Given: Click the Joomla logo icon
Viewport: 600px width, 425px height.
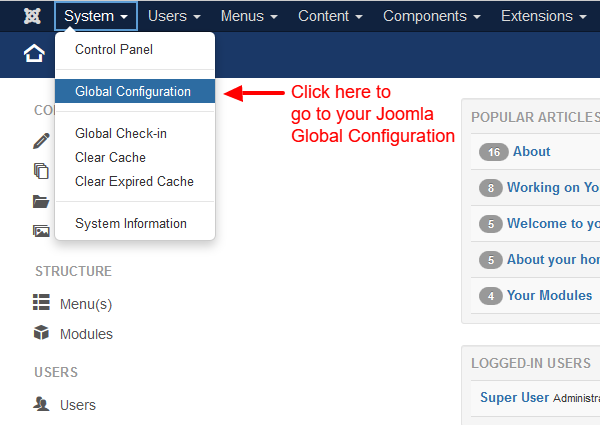Looking at the screenshot, I should (x=32, y=16).
